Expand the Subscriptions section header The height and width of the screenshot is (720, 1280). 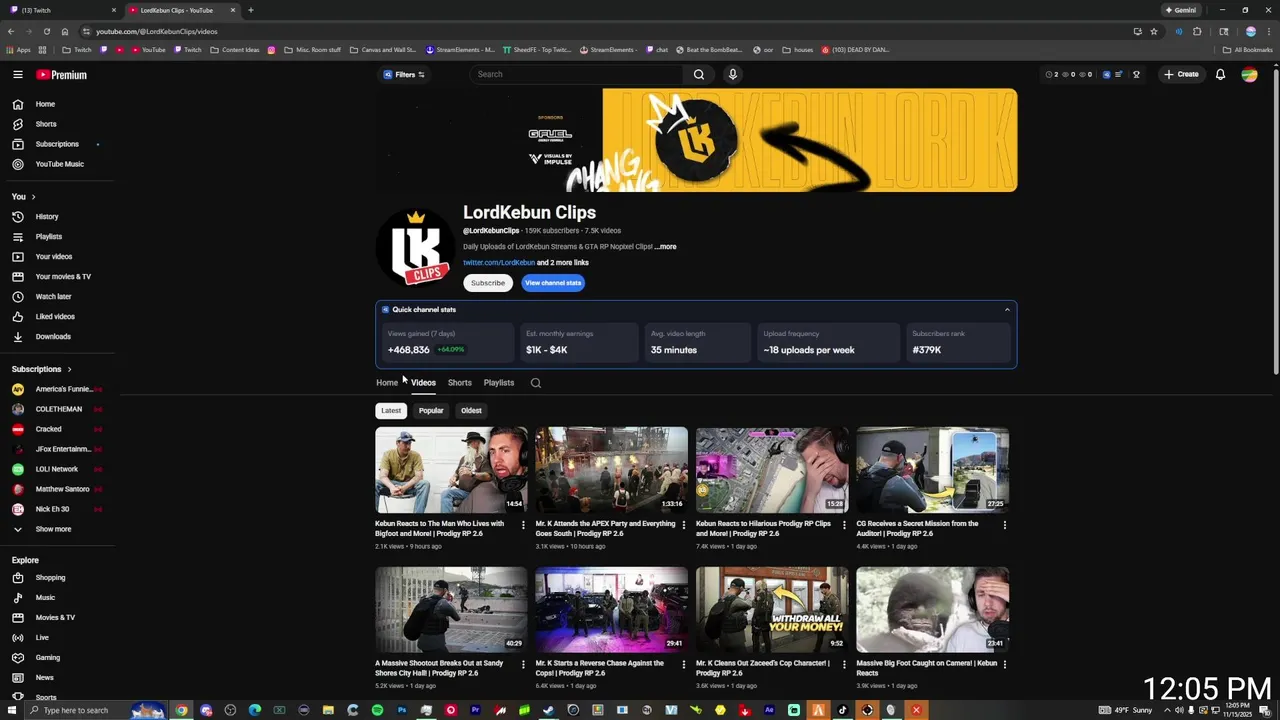tap(42, 369)
